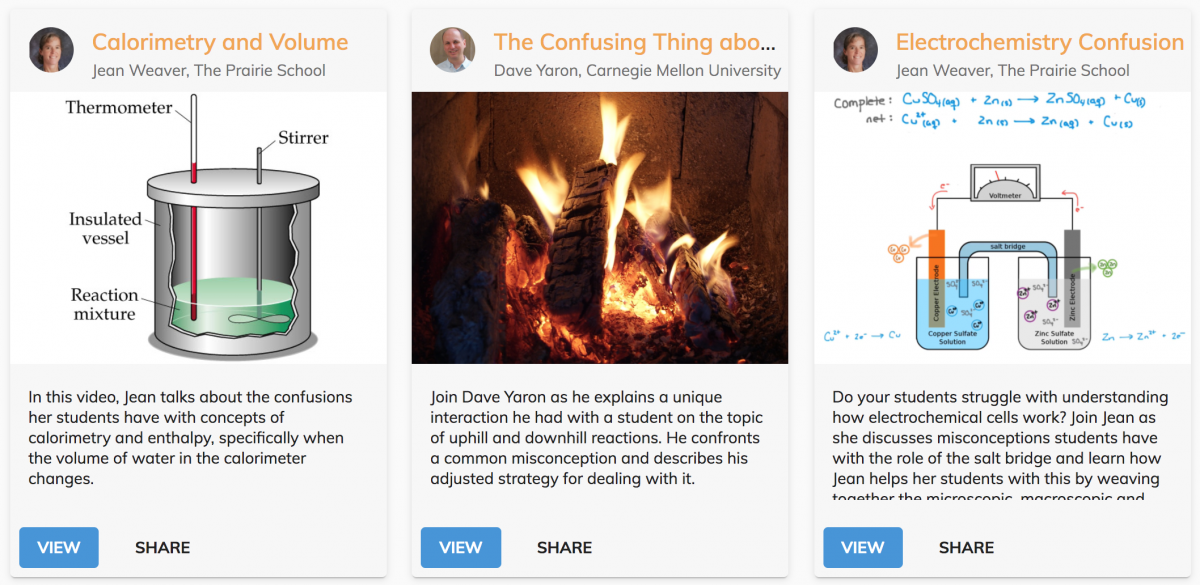Viewport: 1200px width, 585px height.
Task: Click SHARE on the middle video card
Action: 564,547
